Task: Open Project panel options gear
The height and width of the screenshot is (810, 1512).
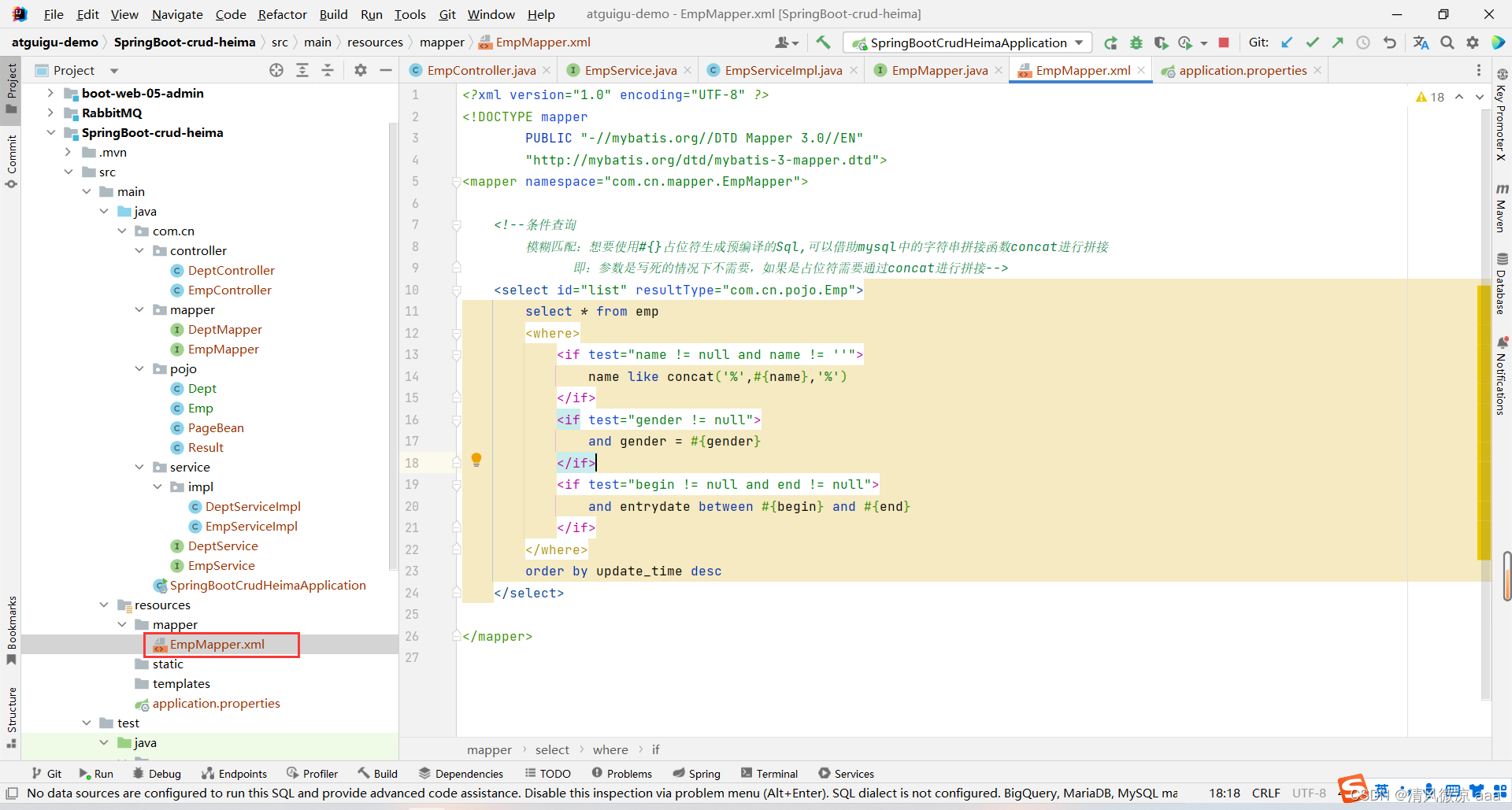Action: click(361, 70)
